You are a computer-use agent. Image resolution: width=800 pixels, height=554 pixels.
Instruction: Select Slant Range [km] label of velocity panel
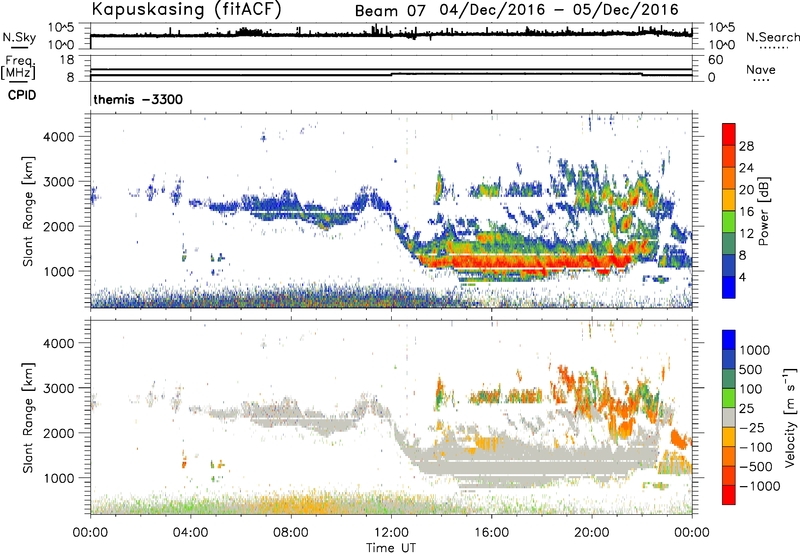(28, 417)
